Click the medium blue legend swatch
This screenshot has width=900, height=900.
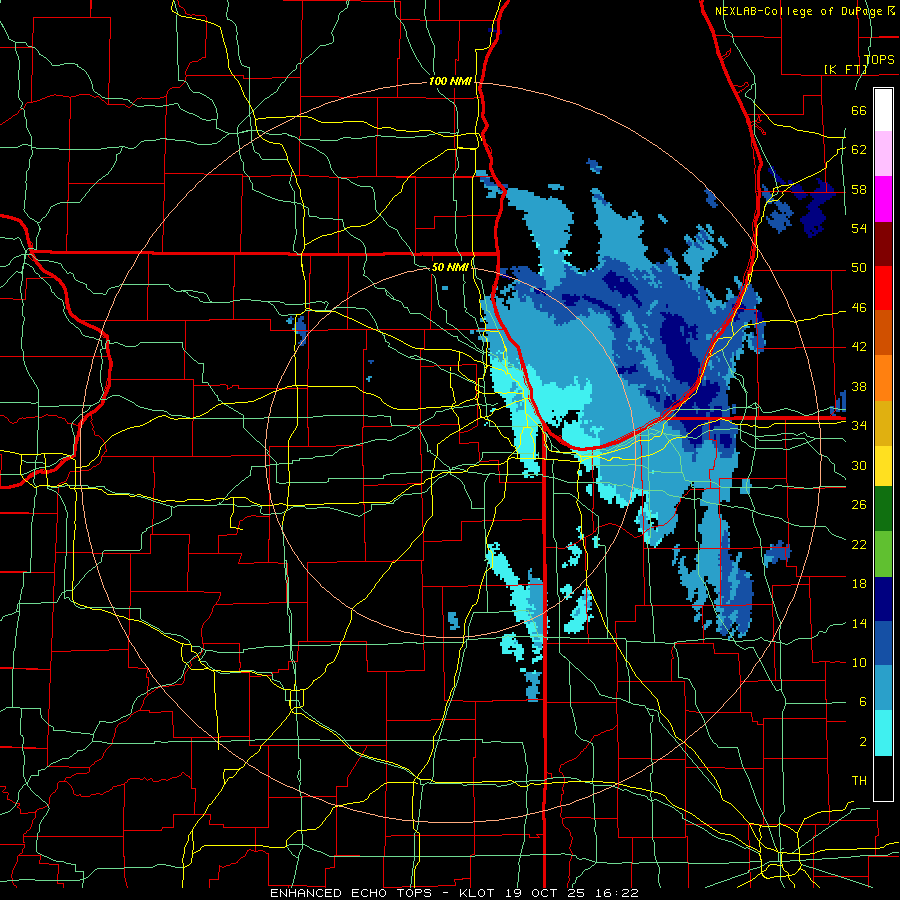883,643
